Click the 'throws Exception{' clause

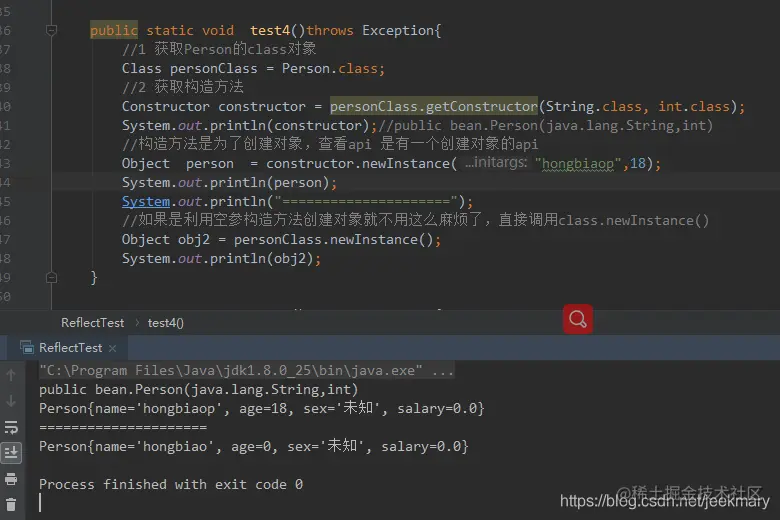pyautogui.click(x=374, y=30)
